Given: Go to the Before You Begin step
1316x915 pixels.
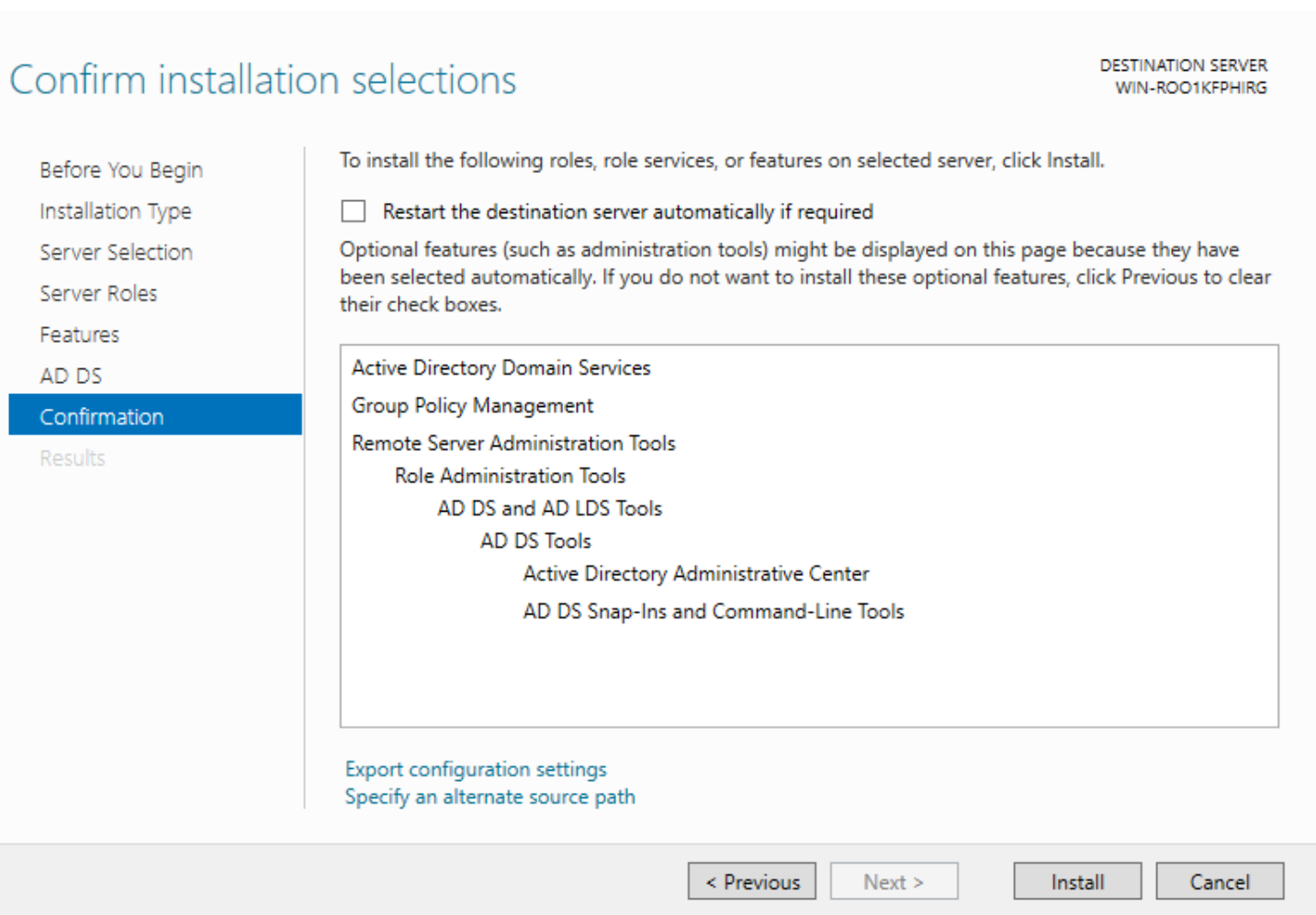Looking at the screenshot, I should click(120, 170).
